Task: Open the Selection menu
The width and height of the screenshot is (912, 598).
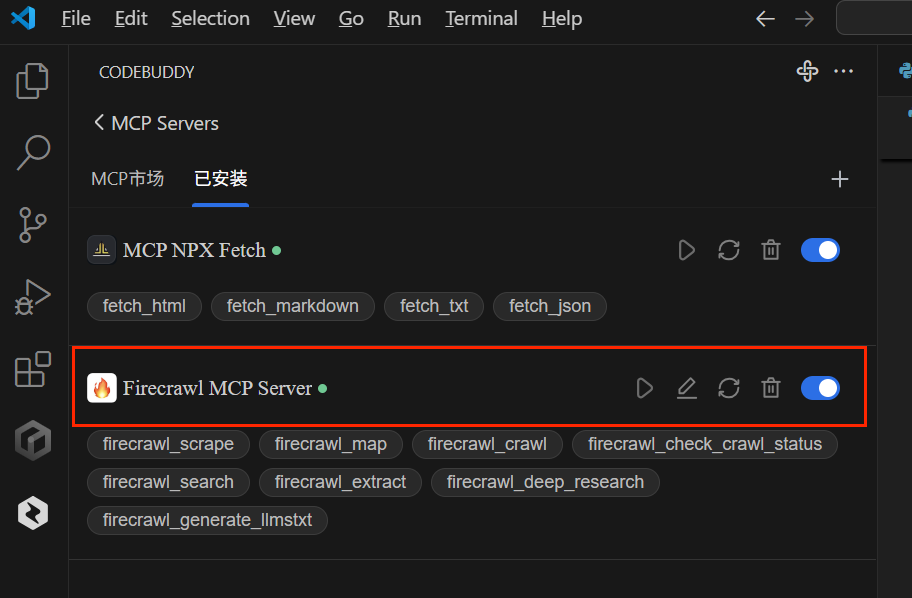Action: pyautogui.click(x=211, y=19)
